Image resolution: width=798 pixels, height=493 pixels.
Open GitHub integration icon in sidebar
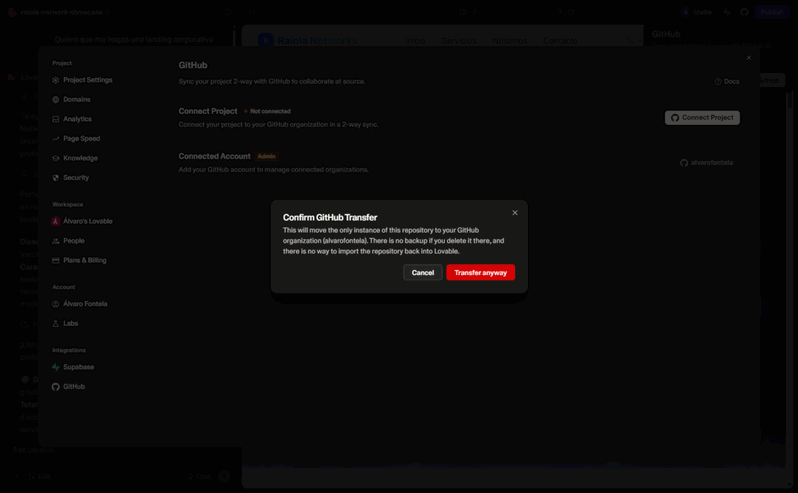coord(55,387)
